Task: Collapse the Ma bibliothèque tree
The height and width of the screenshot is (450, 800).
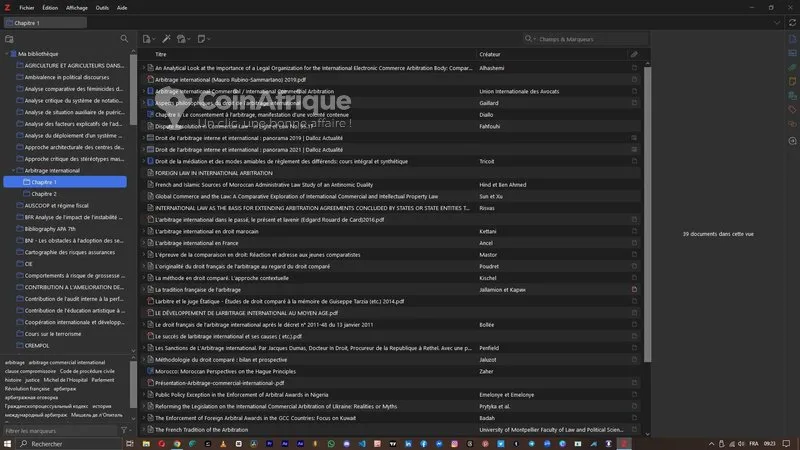Action: click(7, 54)
